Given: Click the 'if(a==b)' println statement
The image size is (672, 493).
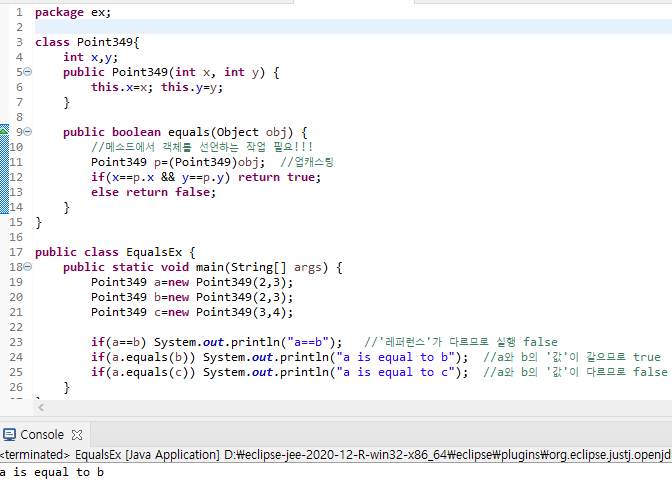Looking at the screenshot, I should 216,342.
